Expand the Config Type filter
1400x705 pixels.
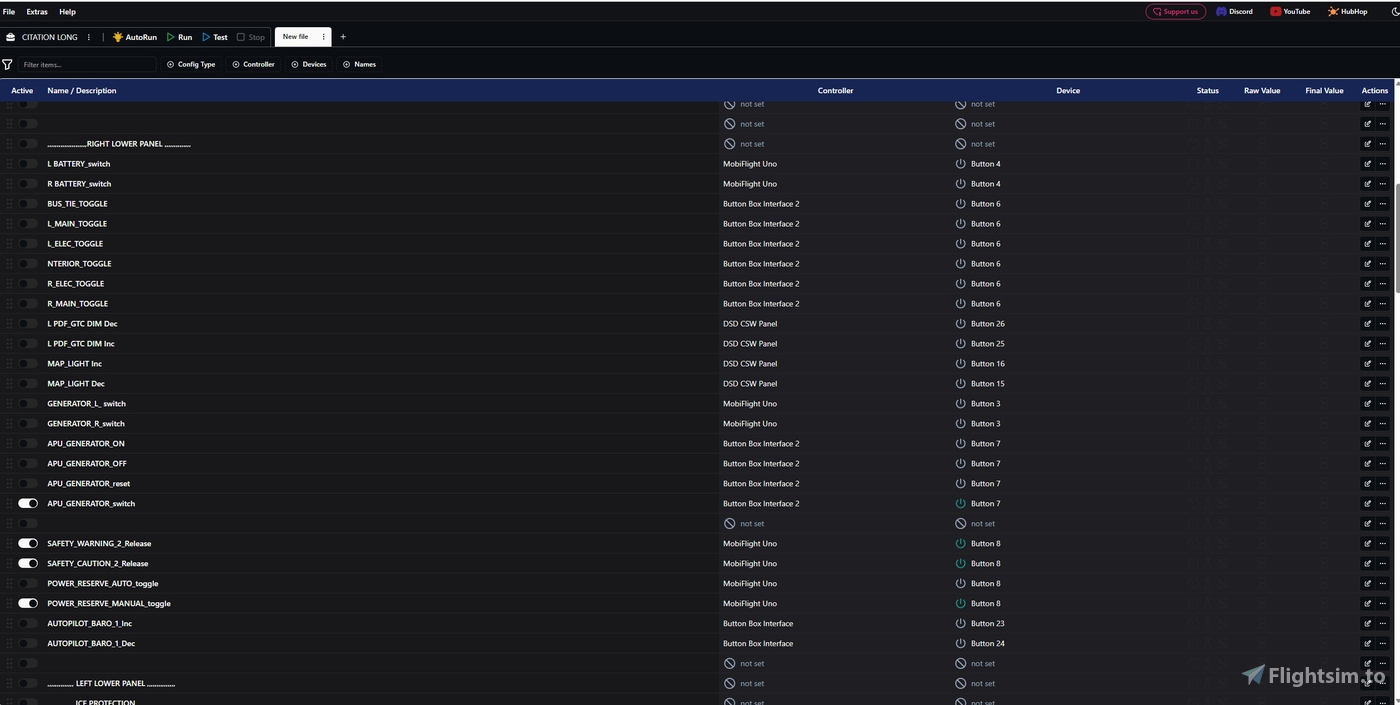191,64
